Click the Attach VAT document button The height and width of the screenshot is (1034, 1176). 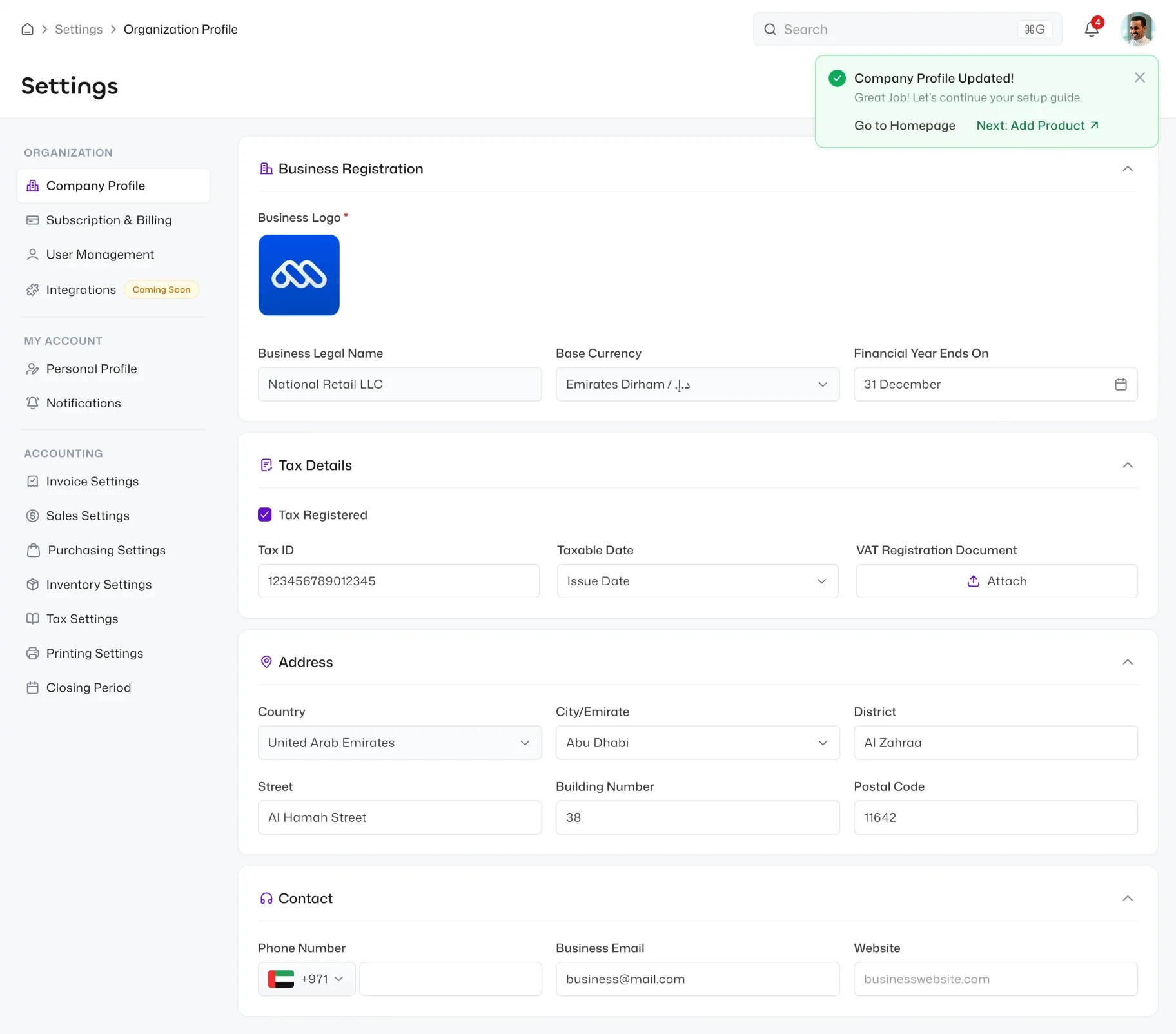(x=997, y=581)
